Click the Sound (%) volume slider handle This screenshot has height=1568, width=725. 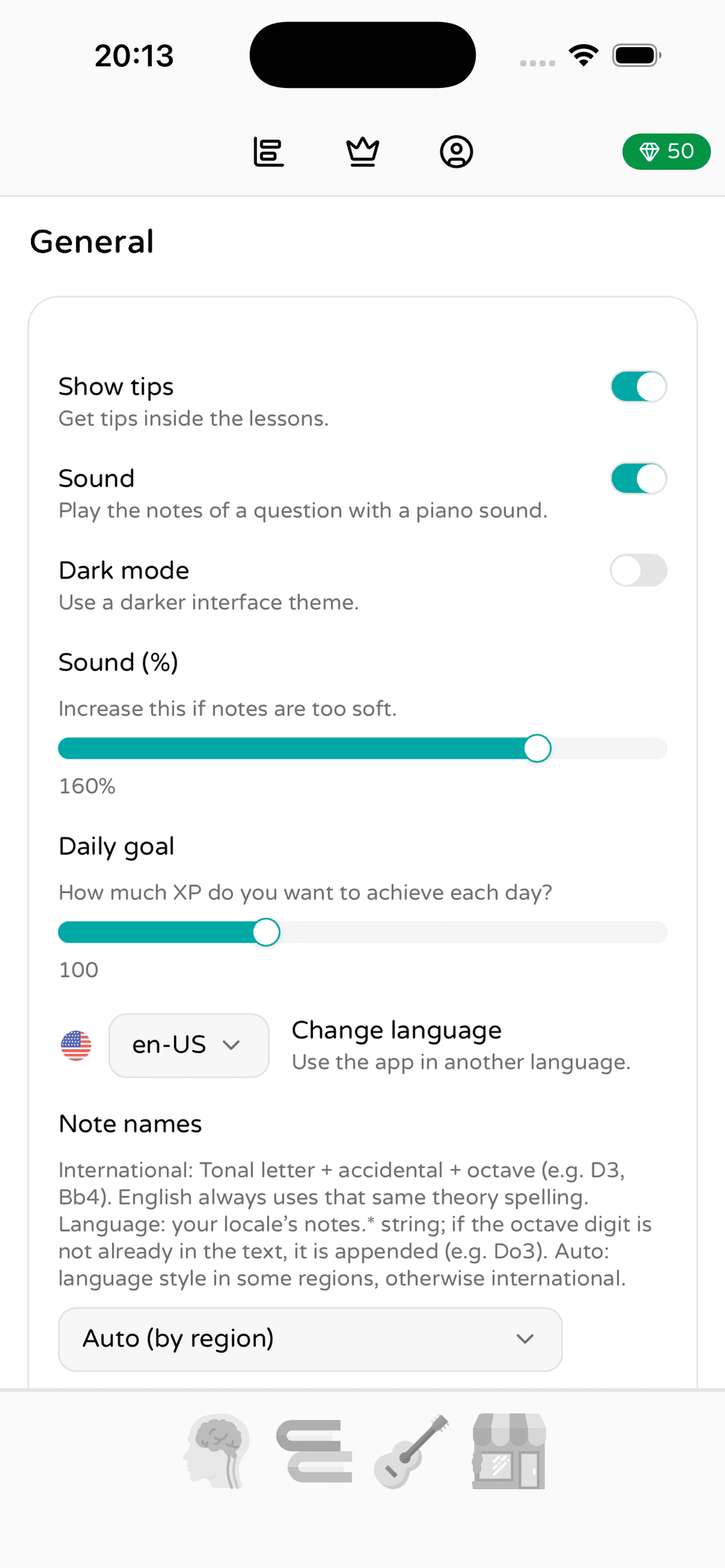coord(537,748)
